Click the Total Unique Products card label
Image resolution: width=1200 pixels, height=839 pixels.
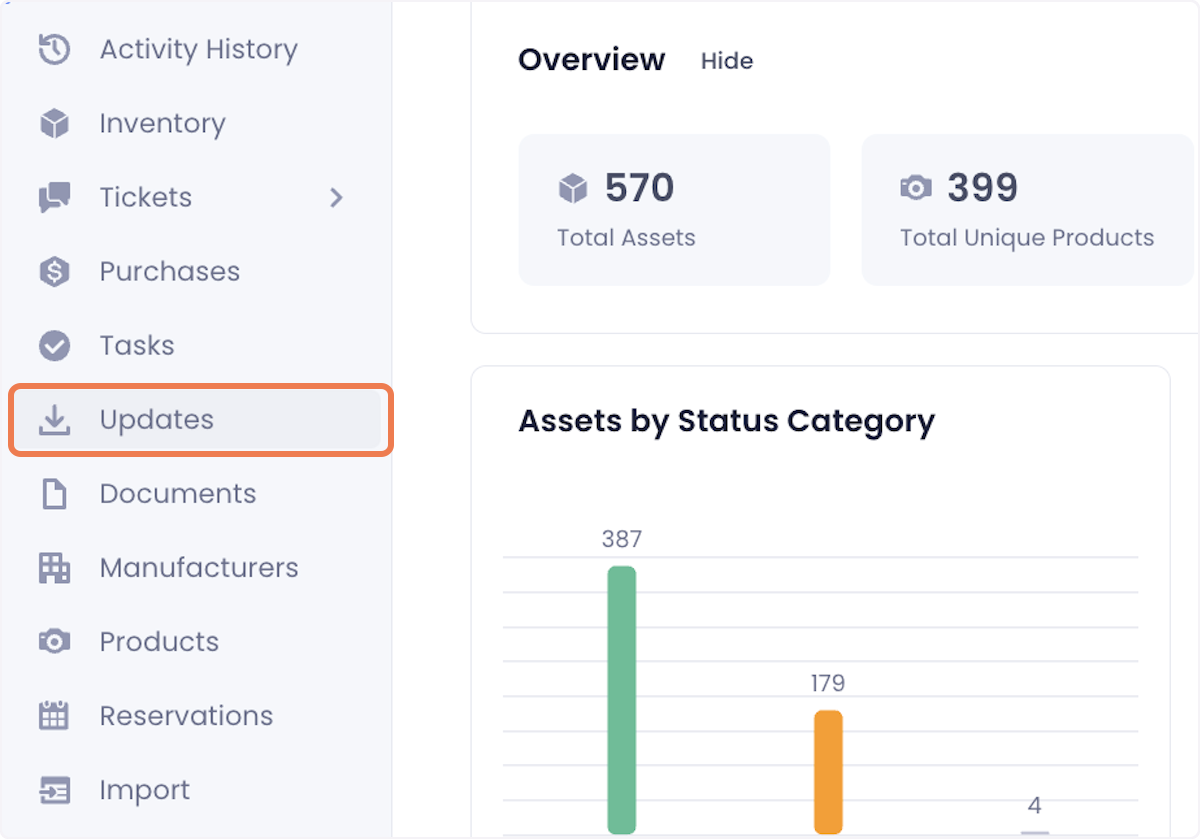[x=1027, y=238]
